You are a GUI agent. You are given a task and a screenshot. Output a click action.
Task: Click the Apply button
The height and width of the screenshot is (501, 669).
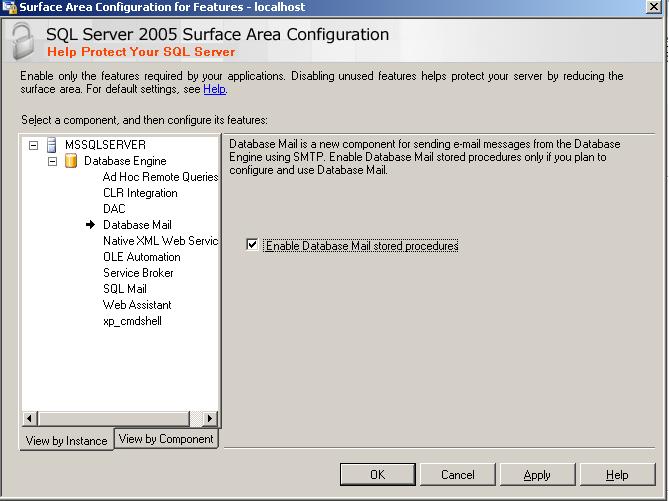[x=537, y=475]
